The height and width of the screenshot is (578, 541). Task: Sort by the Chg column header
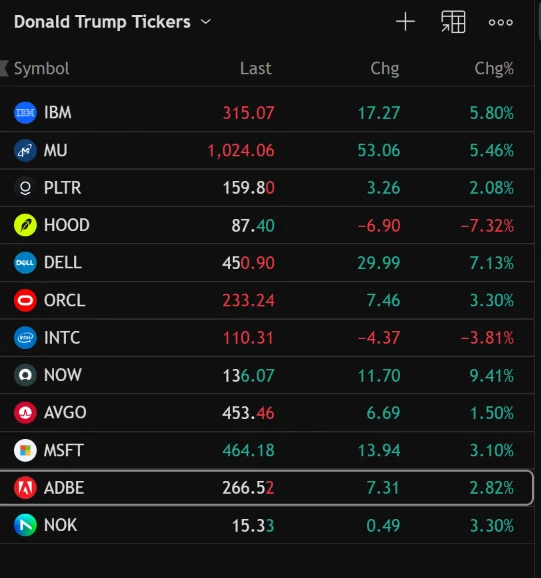385,69
